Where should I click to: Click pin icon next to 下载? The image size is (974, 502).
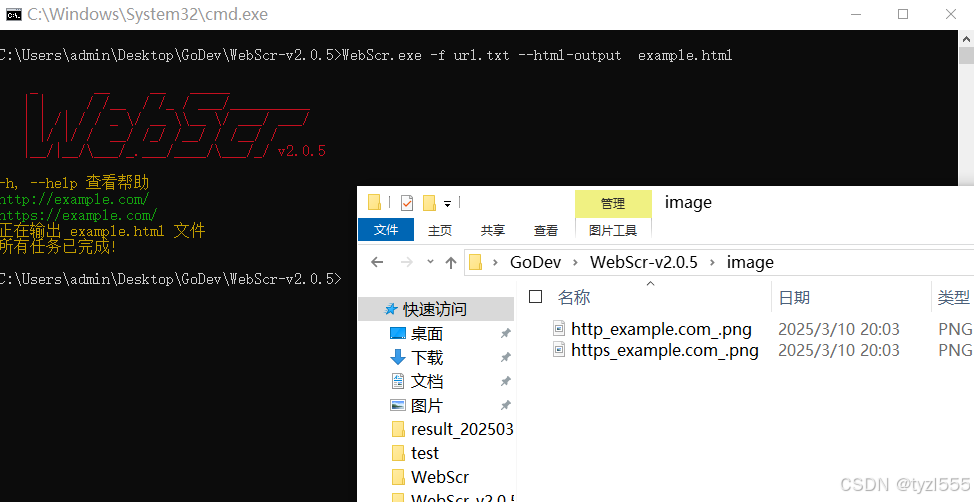(506, 357)
